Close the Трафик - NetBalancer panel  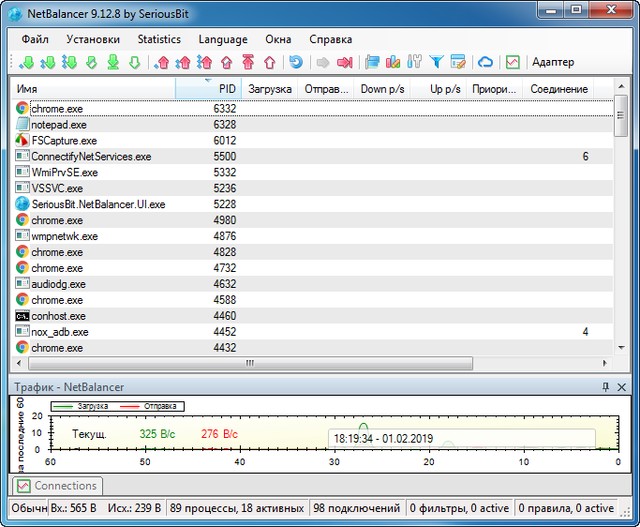click(x=621, y=386)
